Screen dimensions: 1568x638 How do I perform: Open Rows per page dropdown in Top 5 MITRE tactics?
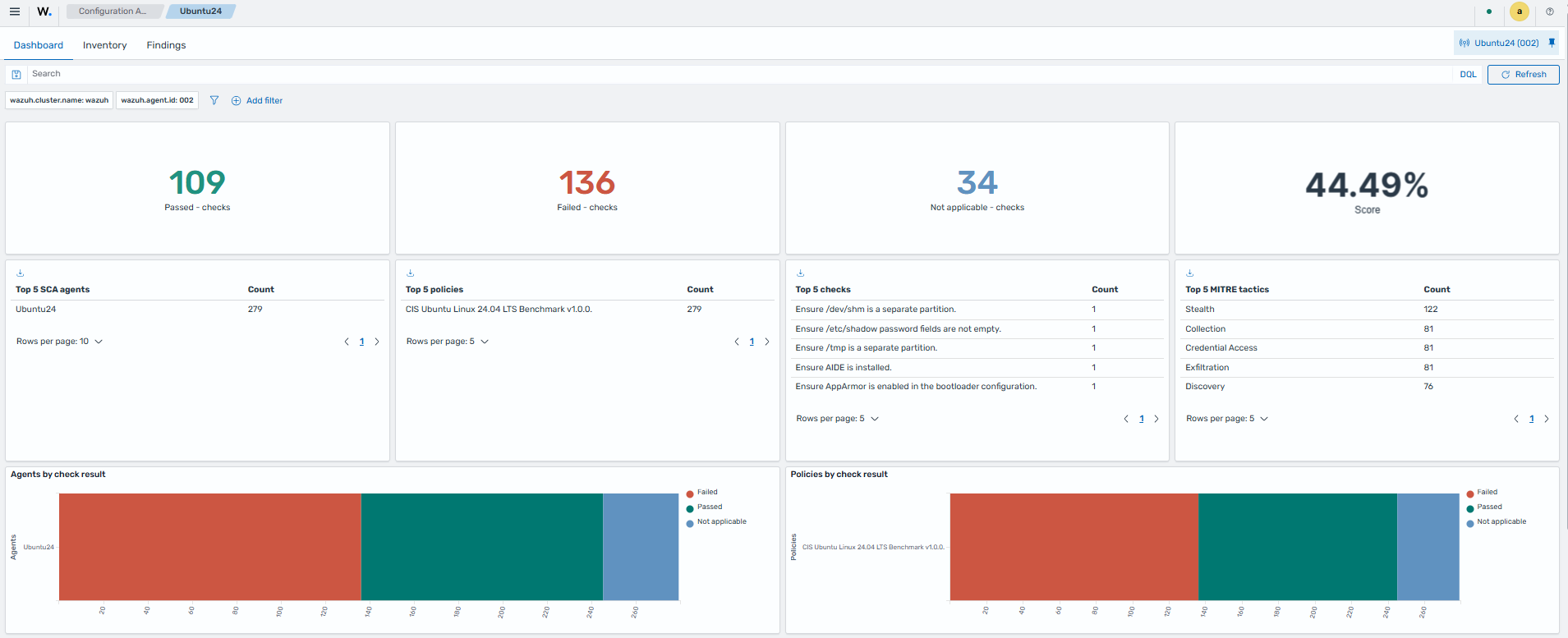(1227, 419)
